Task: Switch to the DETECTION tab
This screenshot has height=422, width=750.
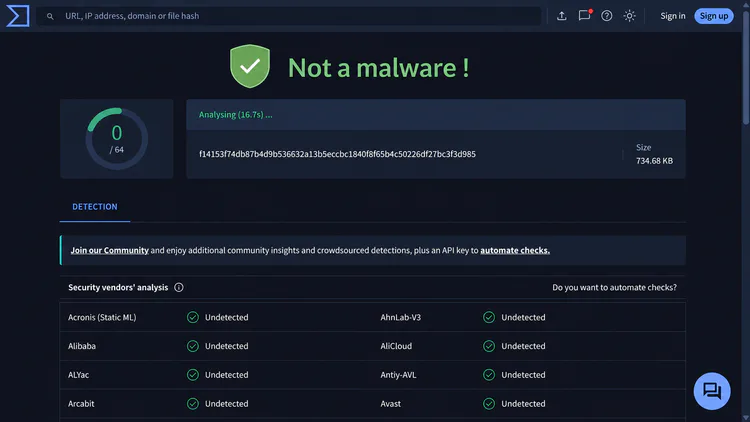Action: [95, 207]
